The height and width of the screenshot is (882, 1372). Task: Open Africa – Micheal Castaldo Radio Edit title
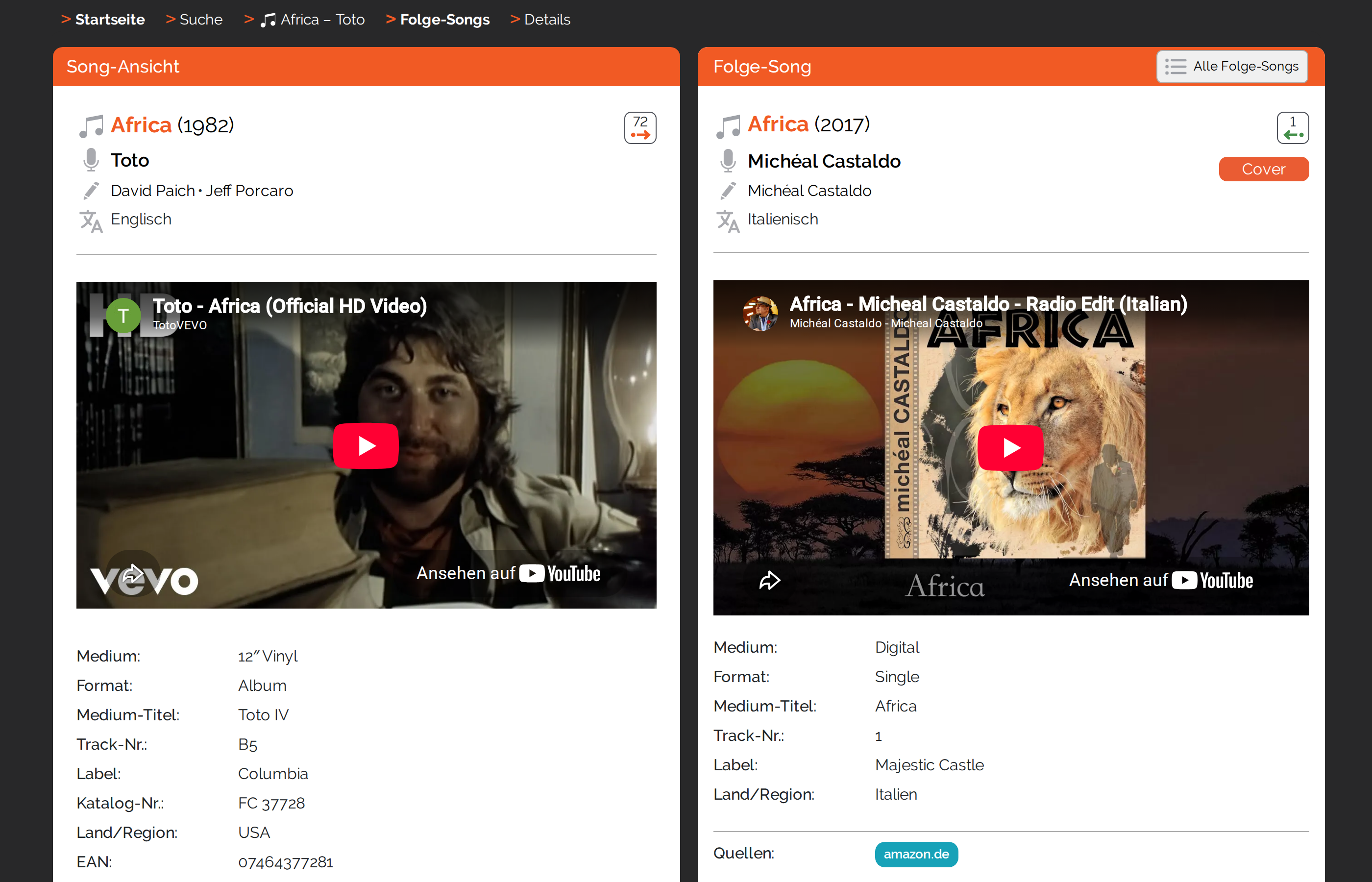tap(988, 304)
